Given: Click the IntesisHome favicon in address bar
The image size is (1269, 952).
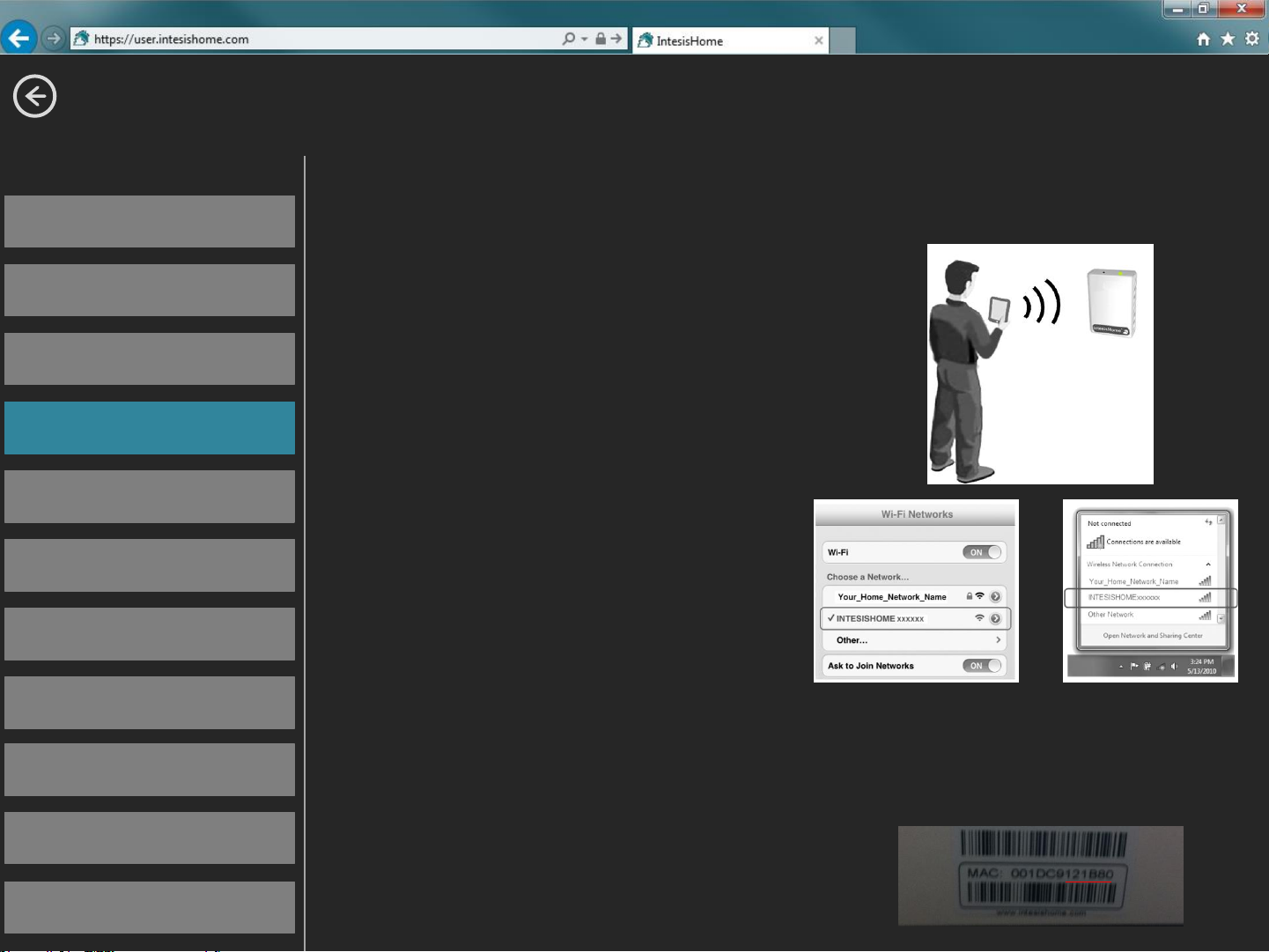Looking at the screenshot, I should [x=81, y=39].
